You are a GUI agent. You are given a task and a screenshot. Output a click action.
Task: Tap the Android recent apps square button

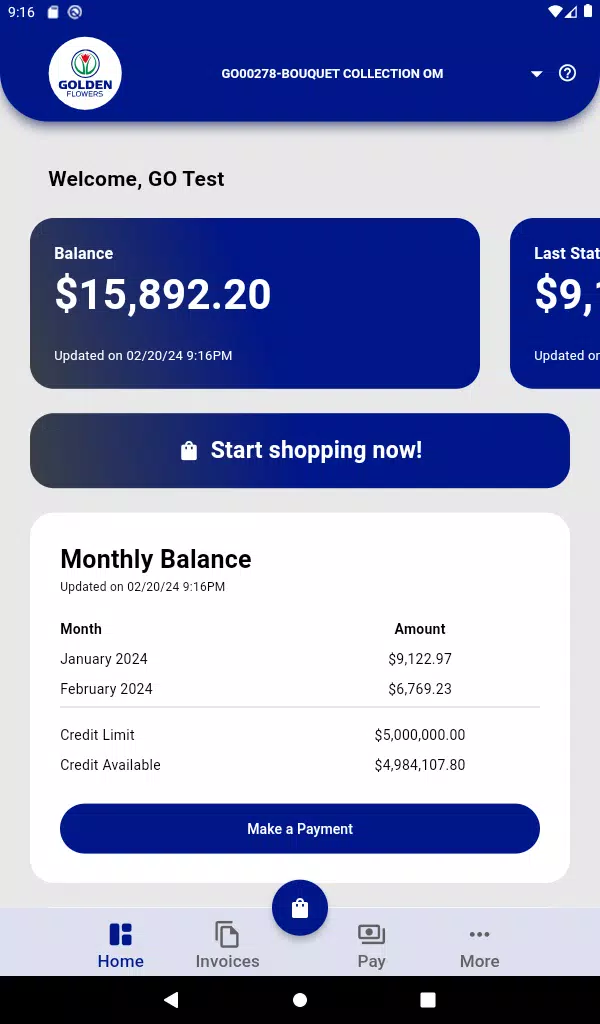click(428, 1000)
